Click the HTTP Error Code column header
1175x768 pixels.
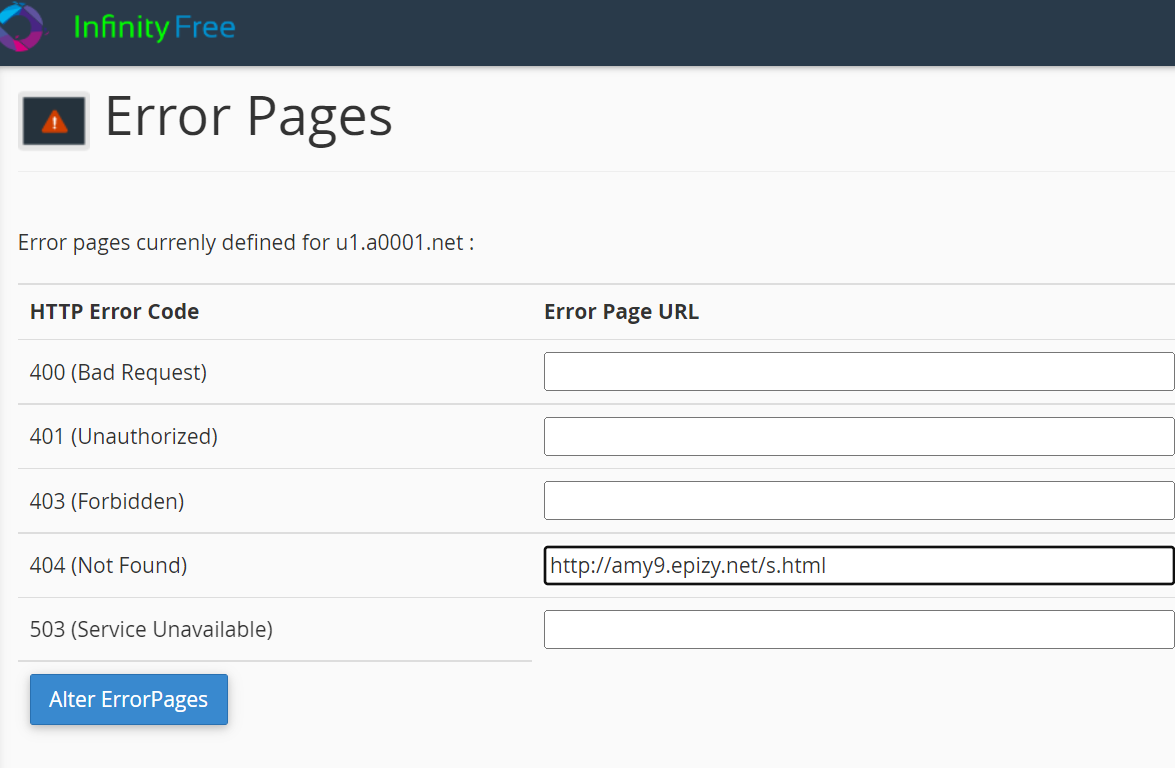tap(115, 312)
